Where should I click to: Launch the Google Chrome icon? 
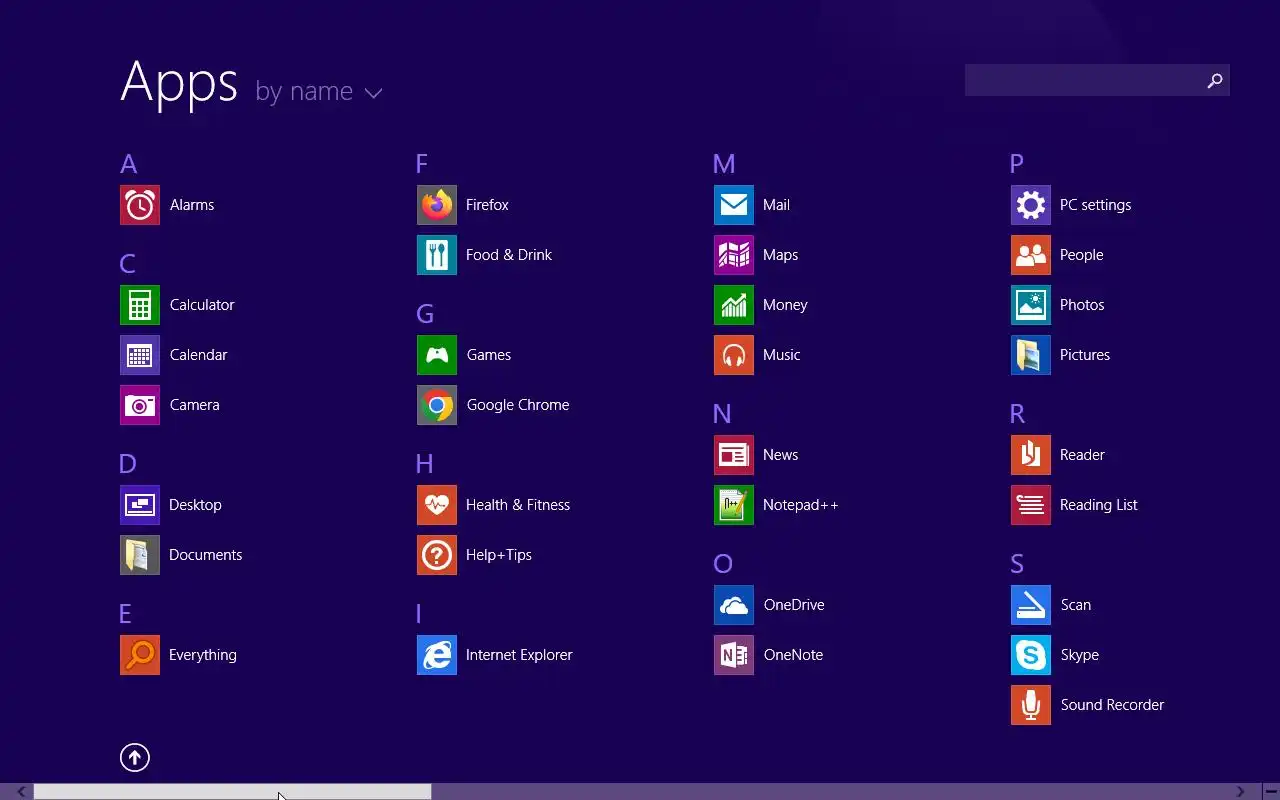(437, 405)
